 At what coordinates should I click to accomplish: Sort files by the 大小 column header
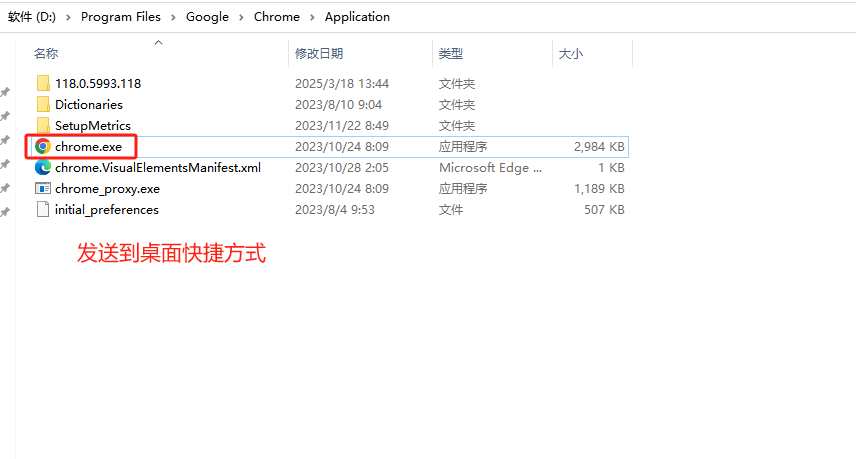point(570,53)
